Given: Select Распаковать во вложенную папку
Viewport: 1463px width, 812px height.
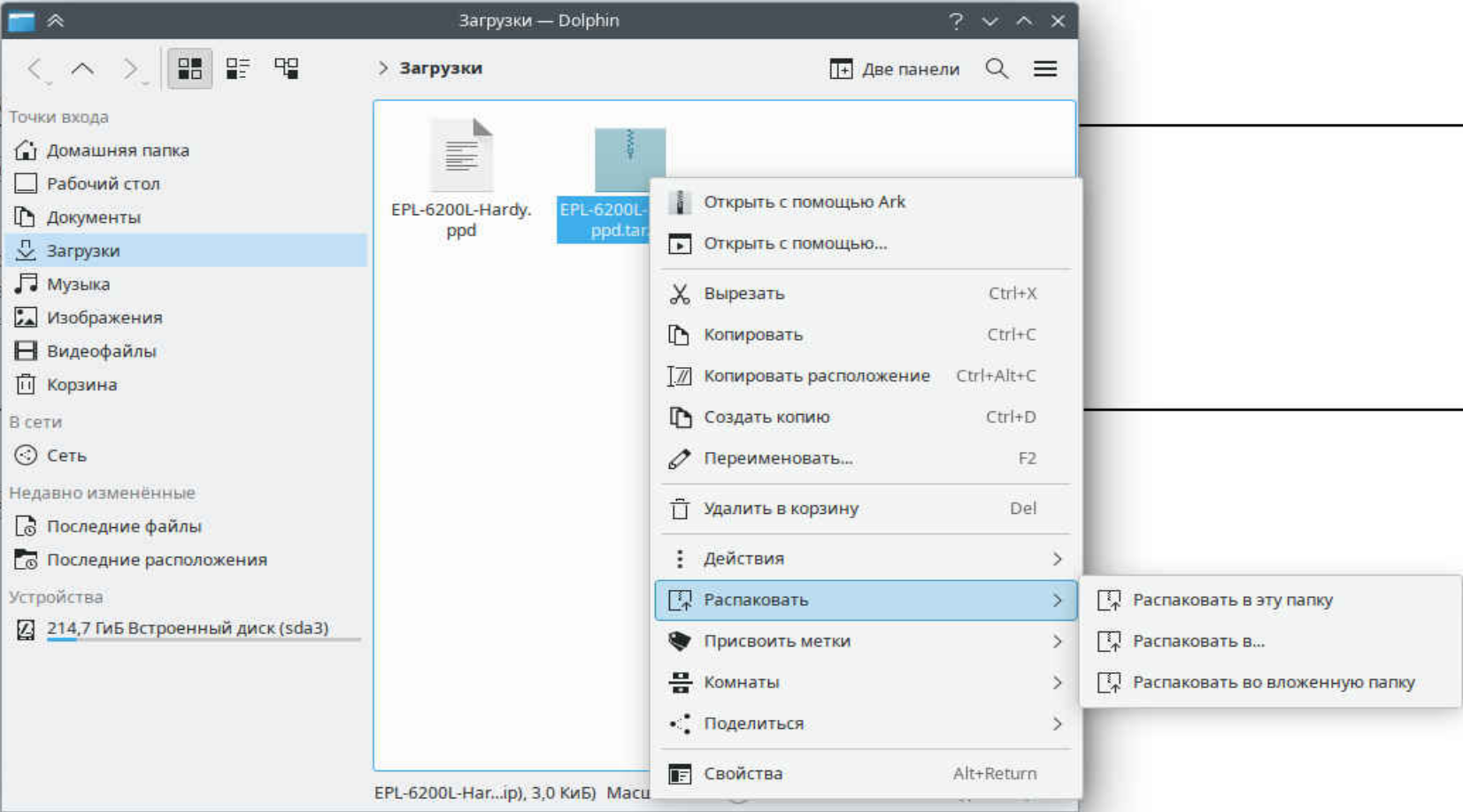Looking at the screenshot, I should point(1273,682).
